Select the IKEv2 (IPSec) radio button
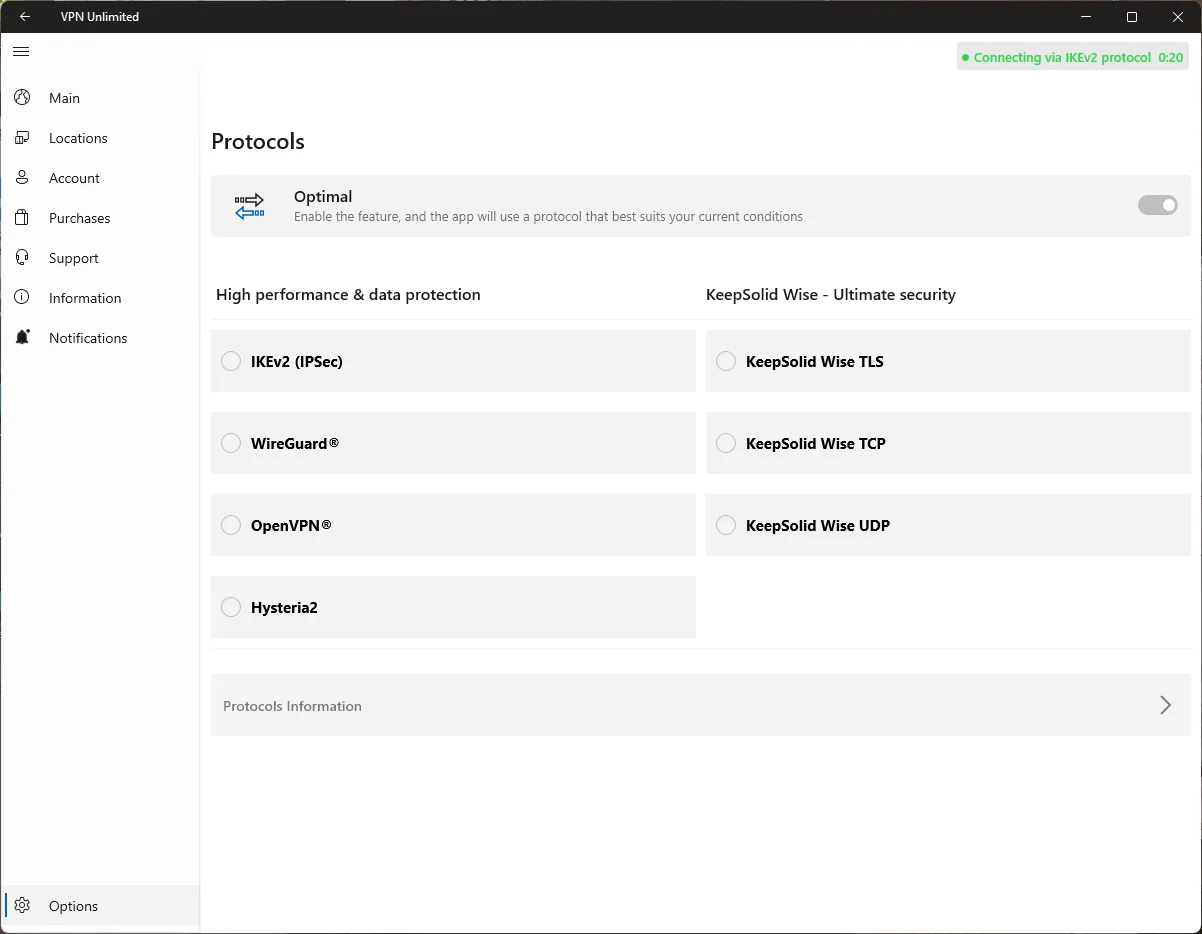 tap(231, 361)
